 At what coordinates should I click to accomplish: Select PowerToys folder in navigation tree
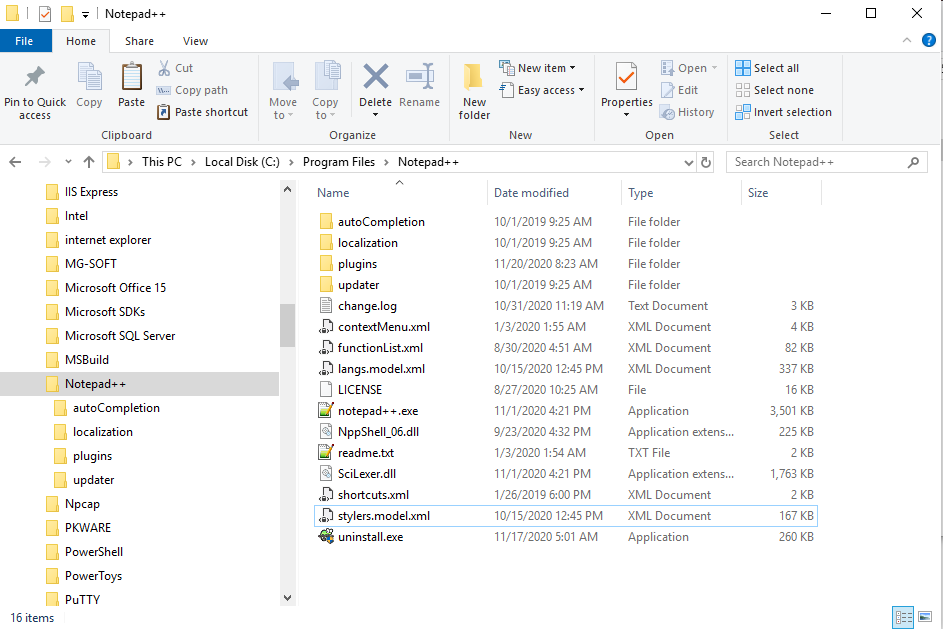coord(93,575)
